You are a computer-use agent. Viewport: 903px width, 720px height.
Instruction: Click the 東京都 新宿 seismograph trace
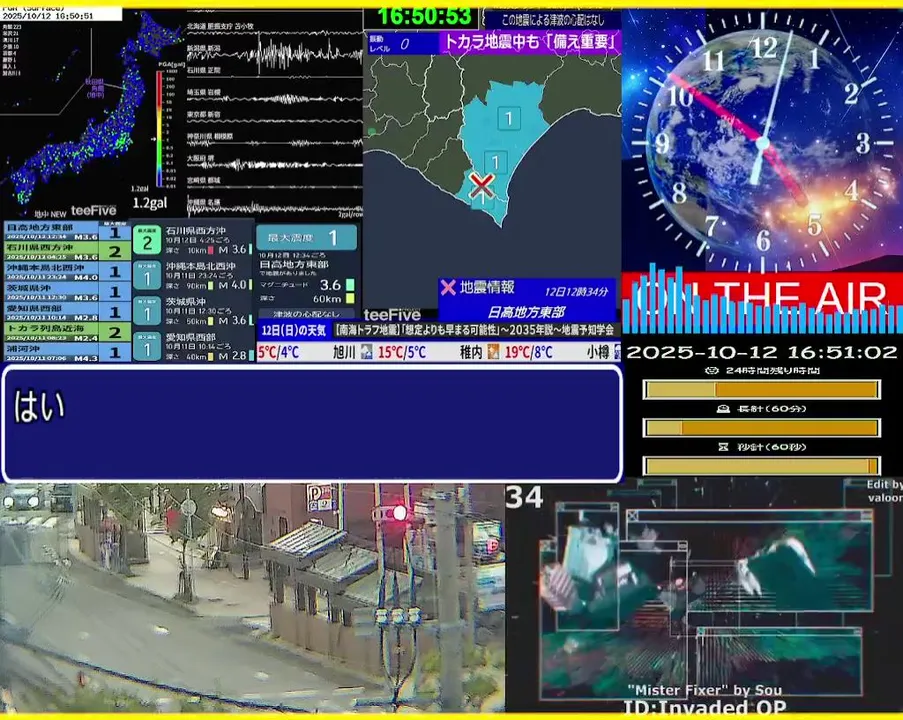tap(274, 121)
